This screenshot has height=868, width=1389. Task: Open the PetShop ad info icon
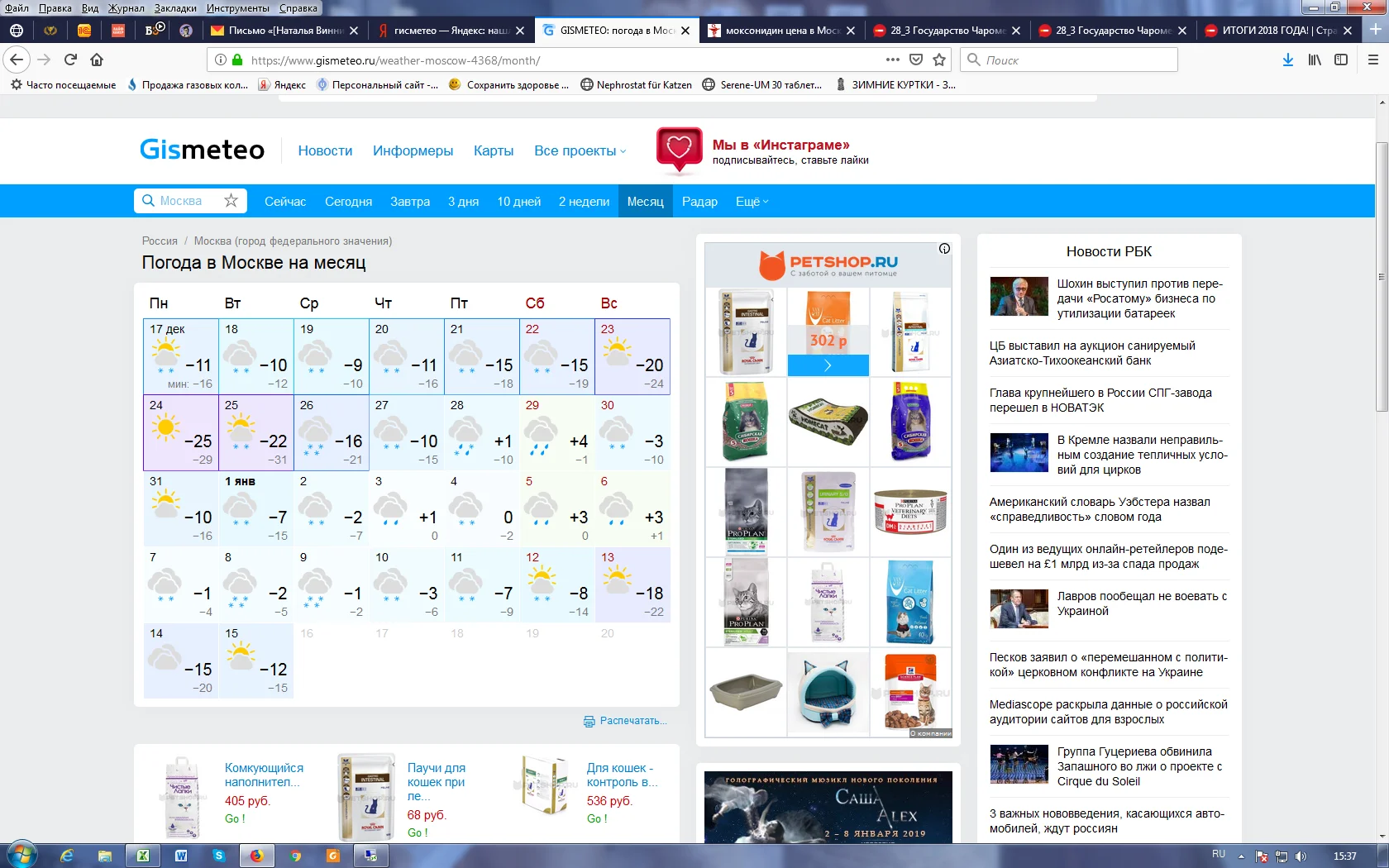[944, 249]
